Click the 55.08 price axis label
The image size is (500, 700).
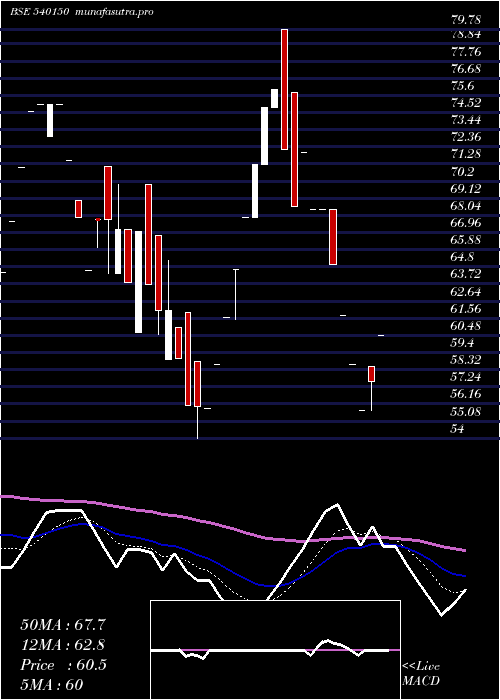coord(466,411)
